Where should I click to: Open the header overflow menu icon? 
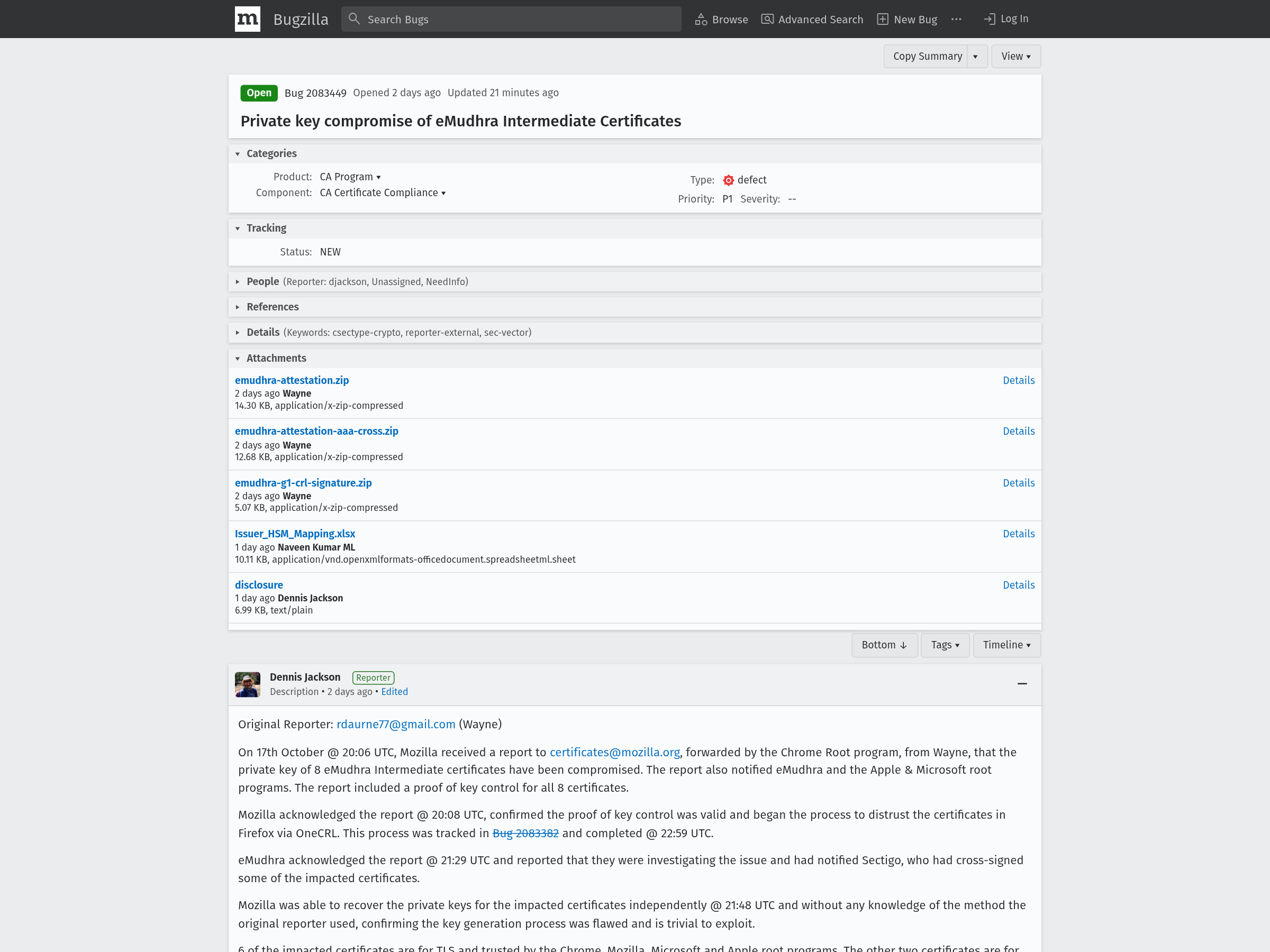pos(956,19)
